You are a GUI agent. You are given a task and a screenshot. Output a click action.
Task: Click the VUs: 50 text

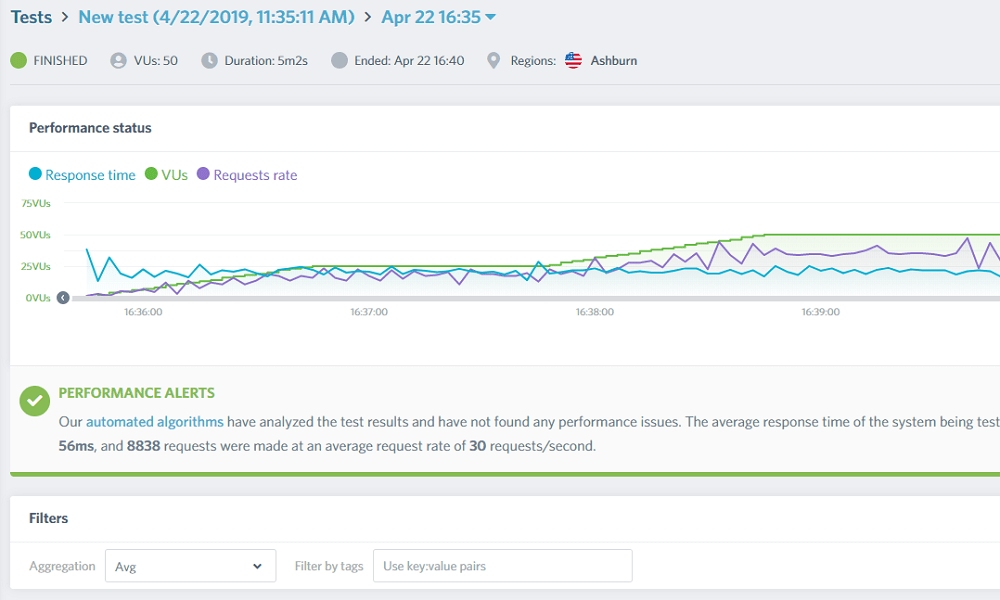tap(156, 61)
